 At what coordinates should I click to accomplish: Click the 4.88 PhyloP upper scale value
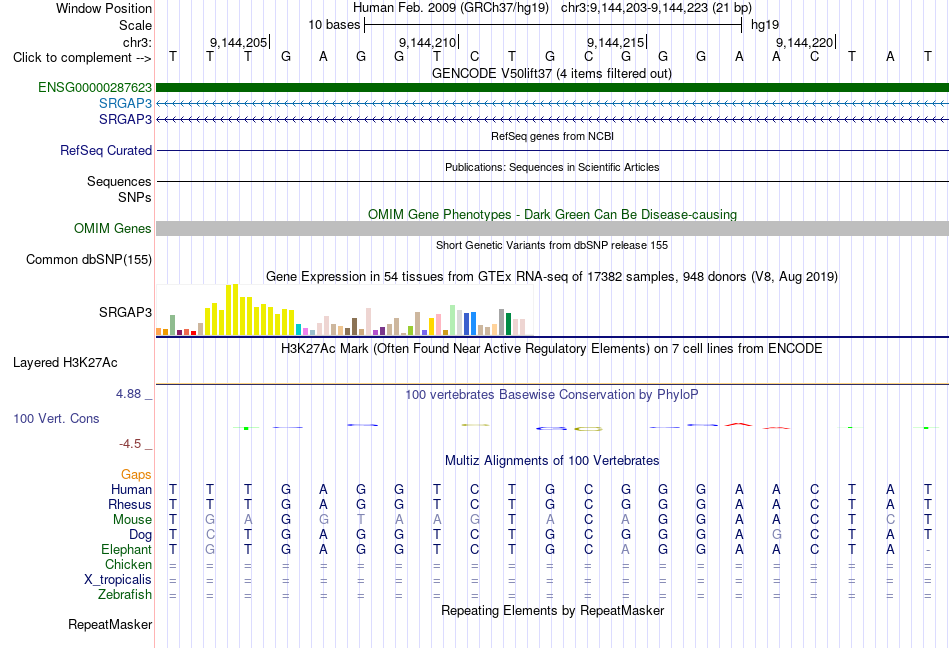pyautogui.click(x=128, y=394)
